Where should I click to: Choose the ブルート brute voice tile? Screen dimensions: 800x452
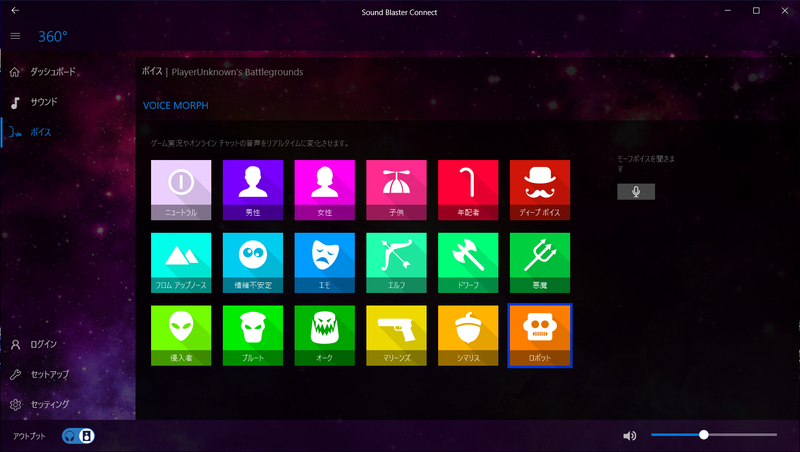(253, 335)
